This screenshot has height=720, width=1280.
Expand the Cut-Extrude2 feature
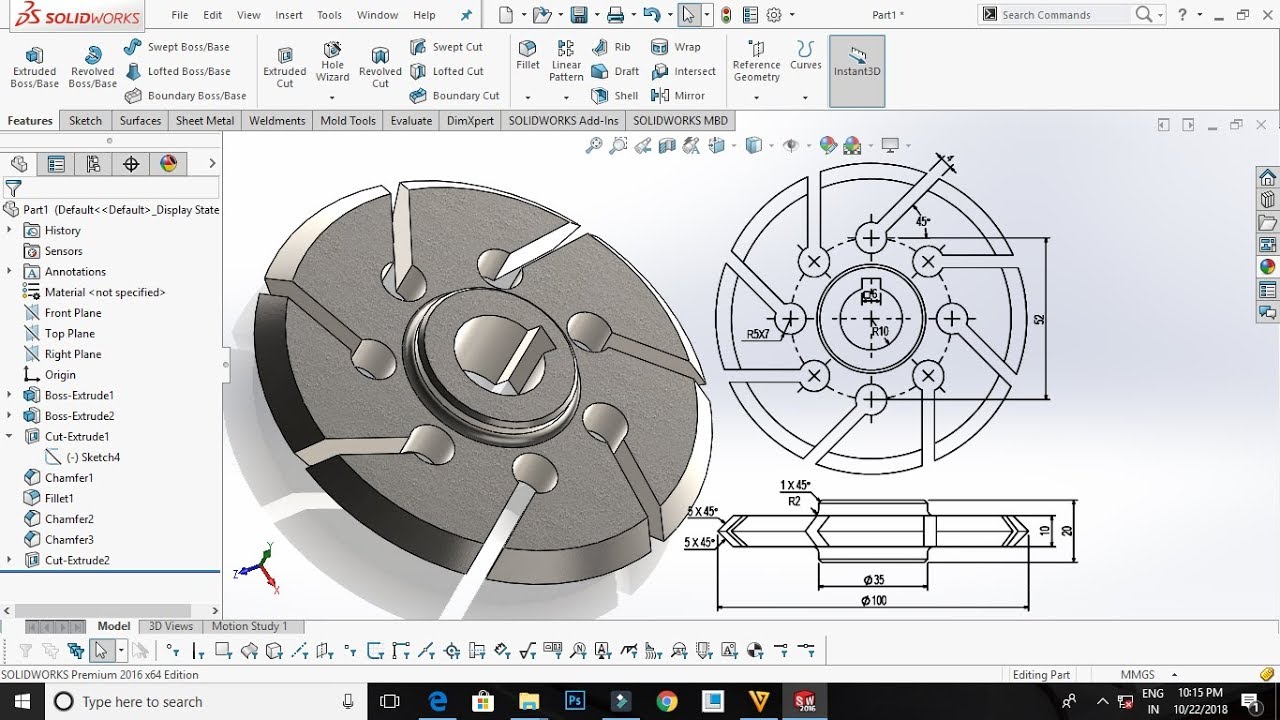coord(9,560)
